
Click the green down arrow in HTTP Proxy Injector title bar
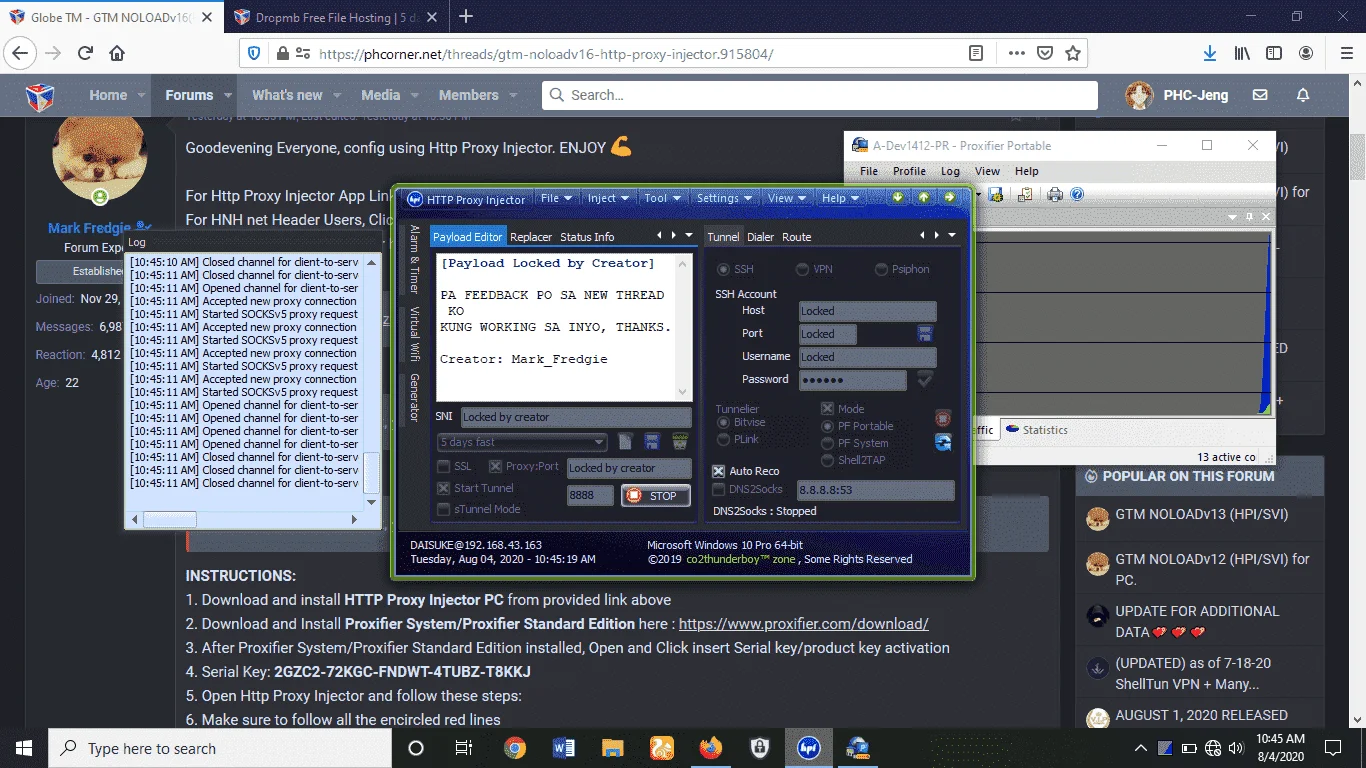[898, 198]
